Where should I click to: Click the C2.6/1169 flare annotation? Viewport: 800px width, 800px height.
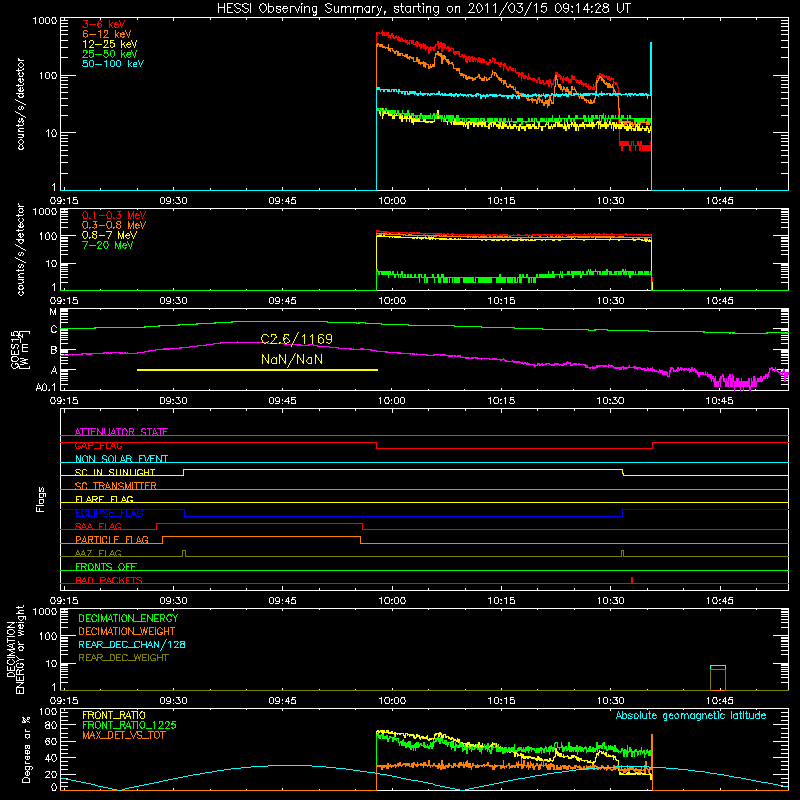pyautogui.click(x=296, y=339)
